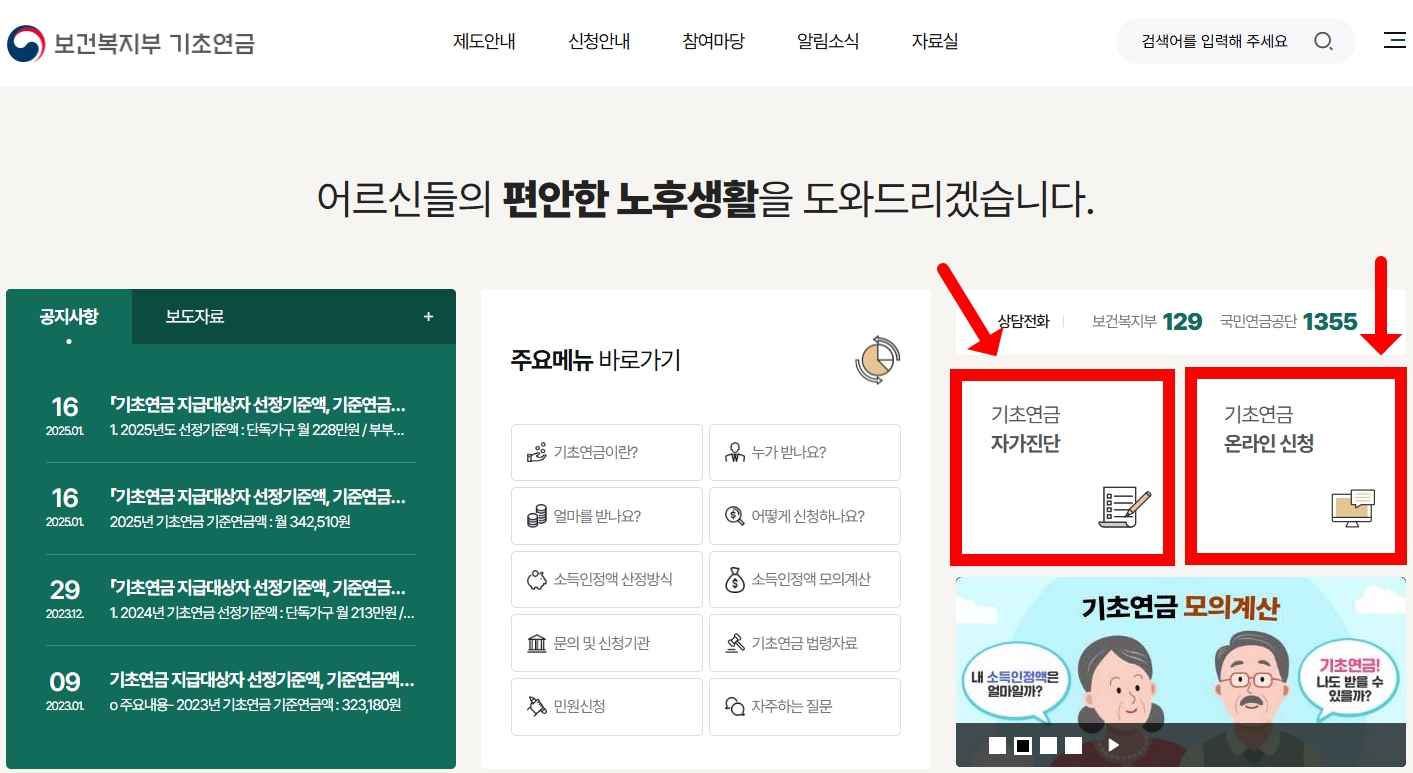Click the 기초연금 법령자료 gavel icon
Viewport: 1413px width, 773px height.
735,643
